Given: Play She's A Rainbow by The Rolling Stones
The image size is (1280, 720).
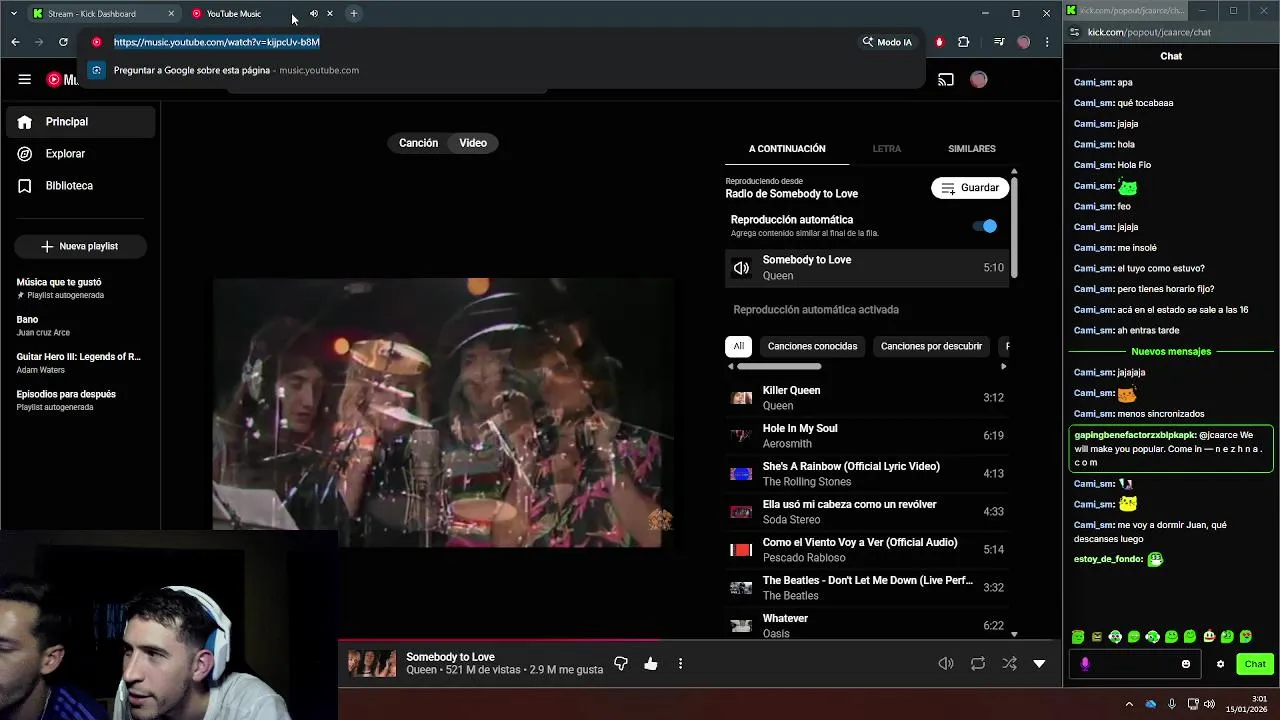Looking at the screenshot, I should pos(866,474).
